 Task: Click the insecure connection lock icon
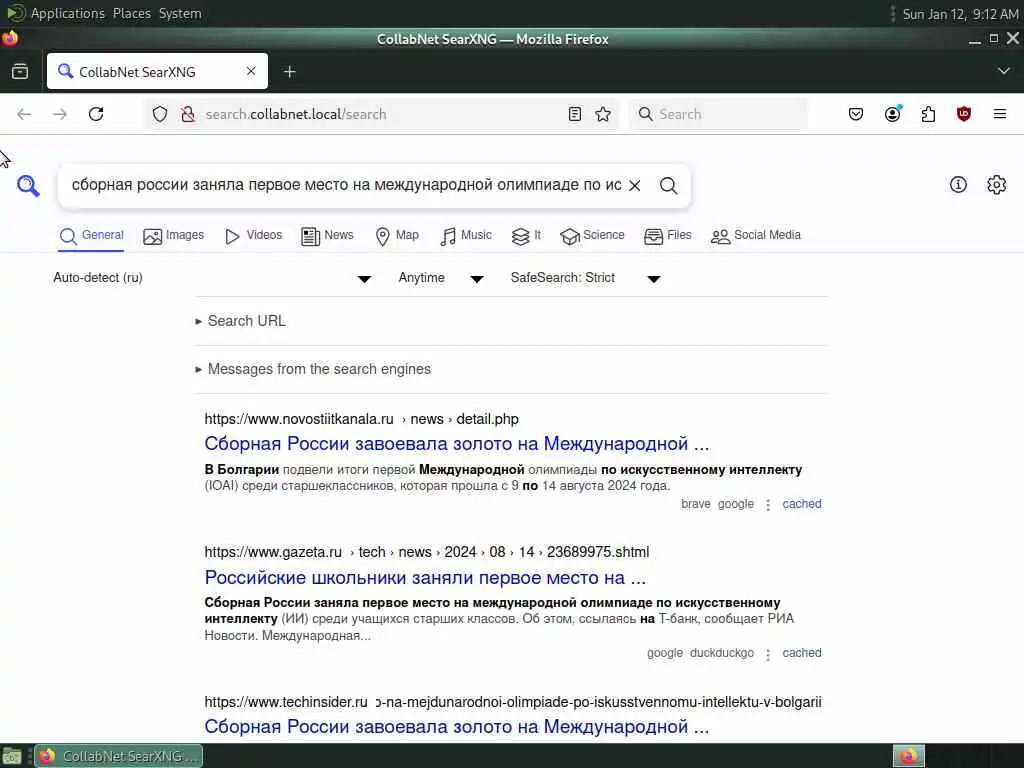coord(188,114)
